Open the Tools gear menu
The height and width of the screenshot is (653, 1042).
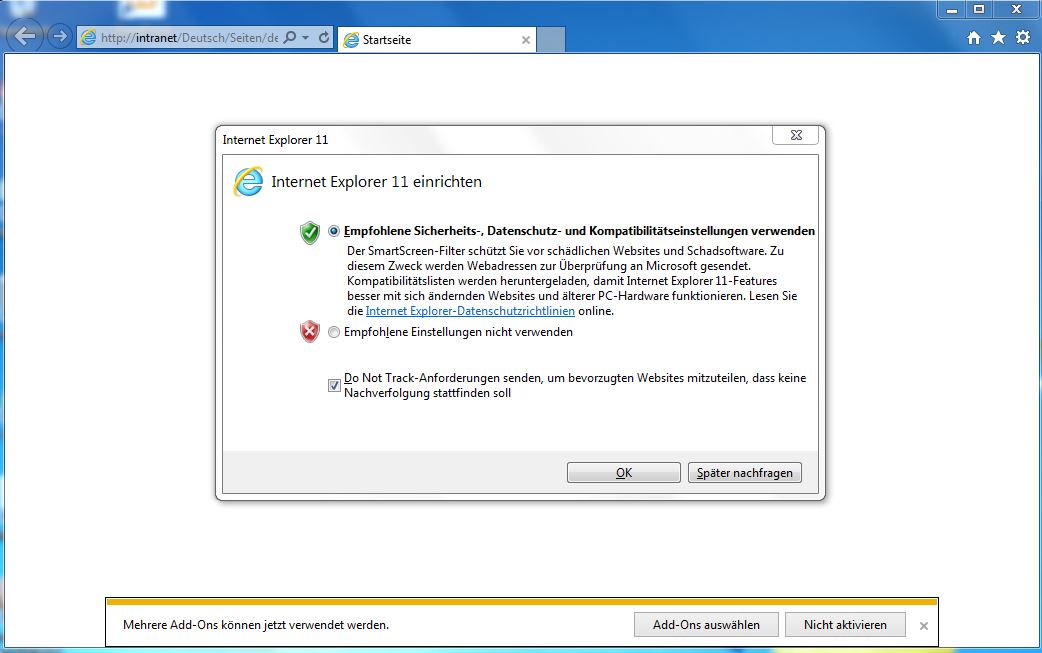point(1023,38)
